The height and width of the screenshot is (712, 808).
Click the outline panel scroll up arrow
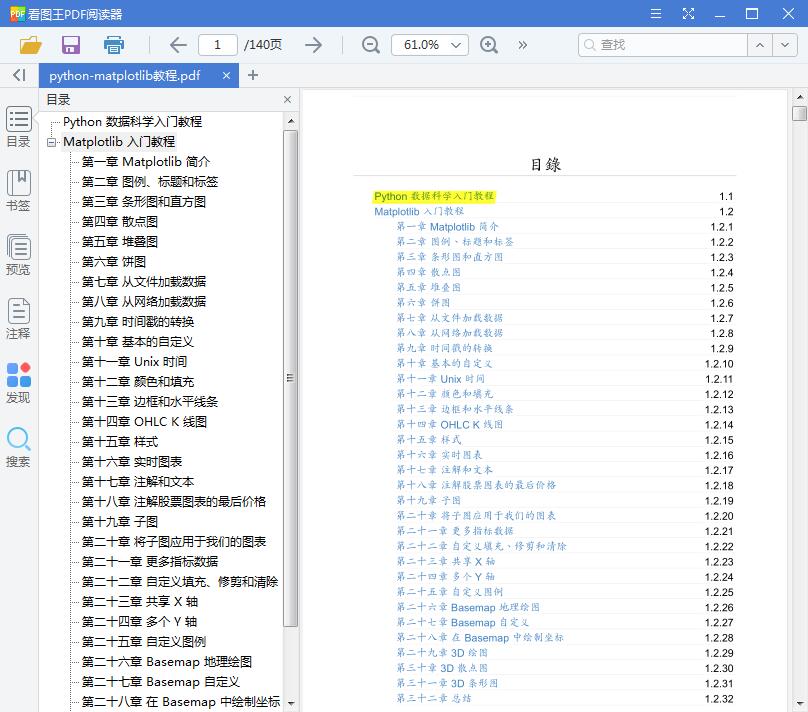point(291,122)
